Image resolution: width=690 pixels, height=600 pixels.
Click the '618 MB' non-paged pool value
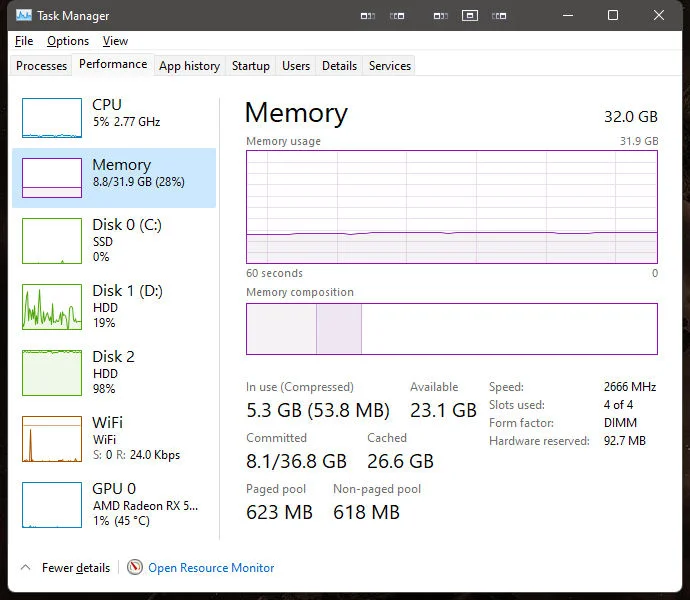point(367,512)
